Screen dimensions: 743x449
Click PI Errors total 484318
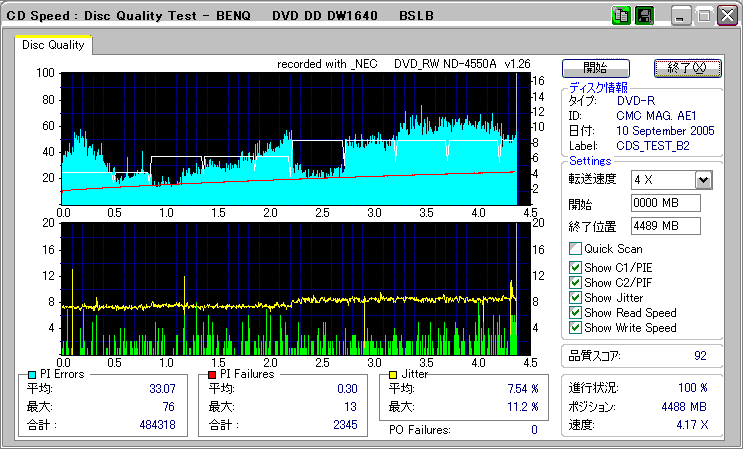[157, 425]
